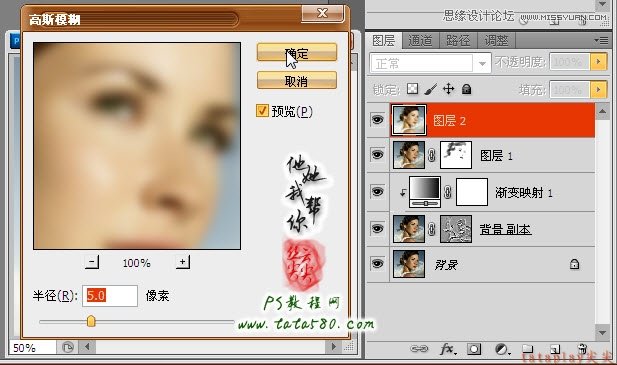Click the 半径(R) radius input field
Viewport: 617px width, 365px height.
(110, 296)
